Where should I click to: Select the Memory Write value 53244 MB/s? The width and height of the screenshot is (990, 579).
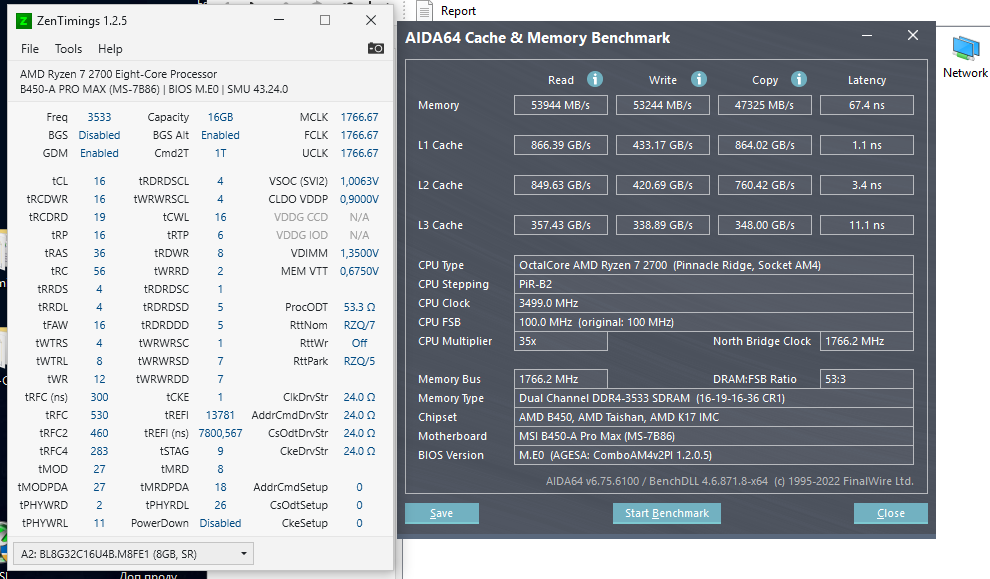point(662,105)
